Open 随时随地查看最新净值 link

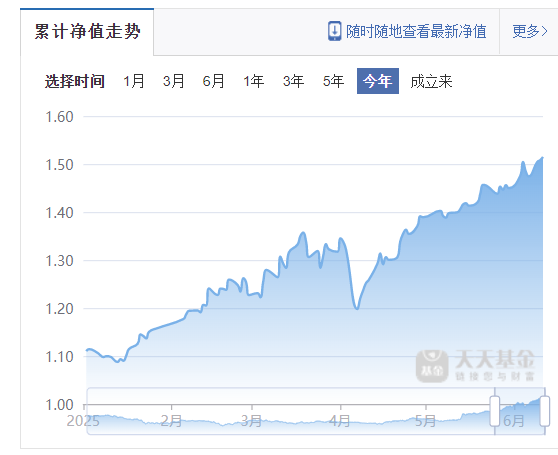click(416, 31)
